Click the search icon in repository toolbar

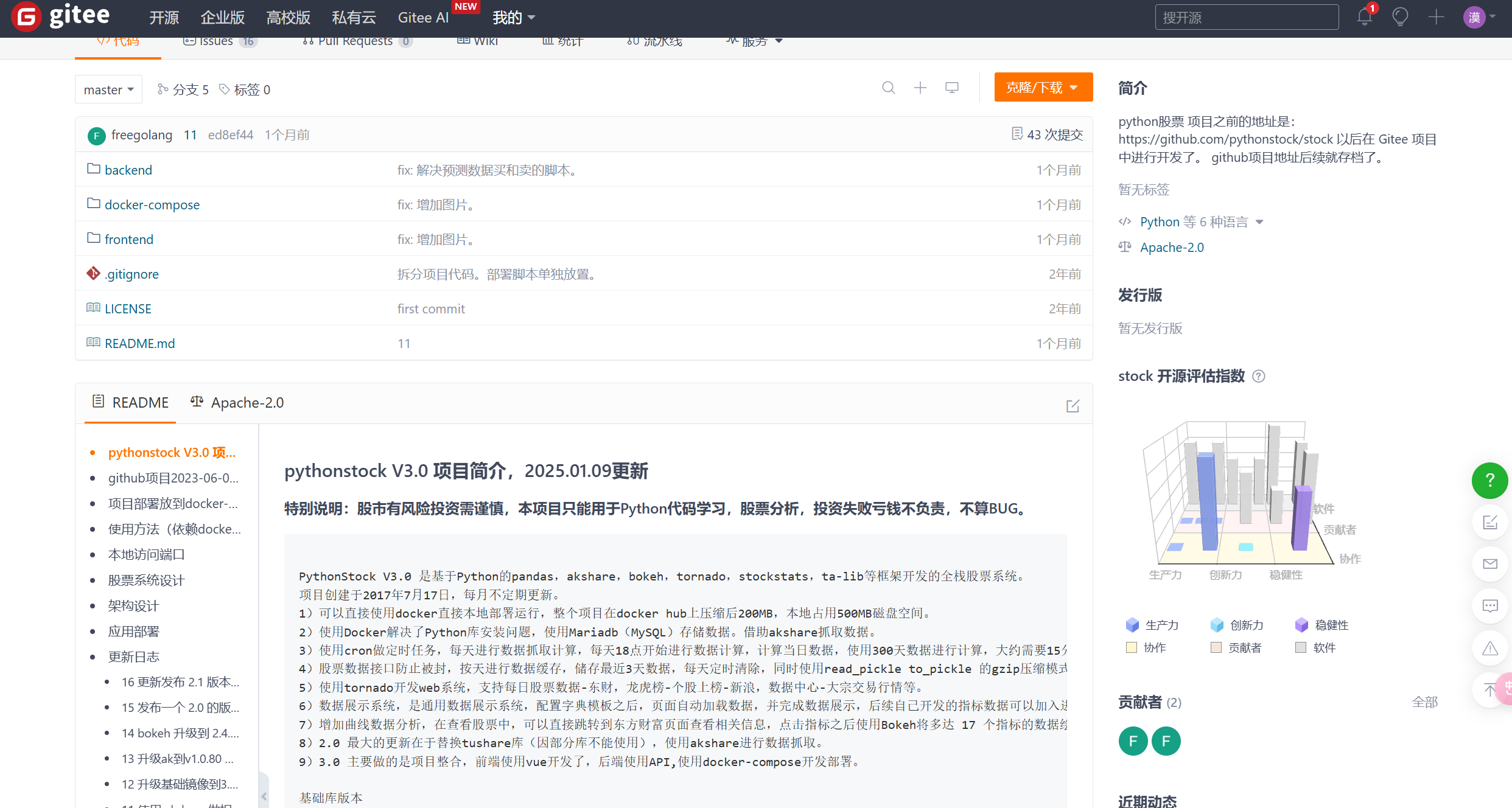click(x=888, y=88)
